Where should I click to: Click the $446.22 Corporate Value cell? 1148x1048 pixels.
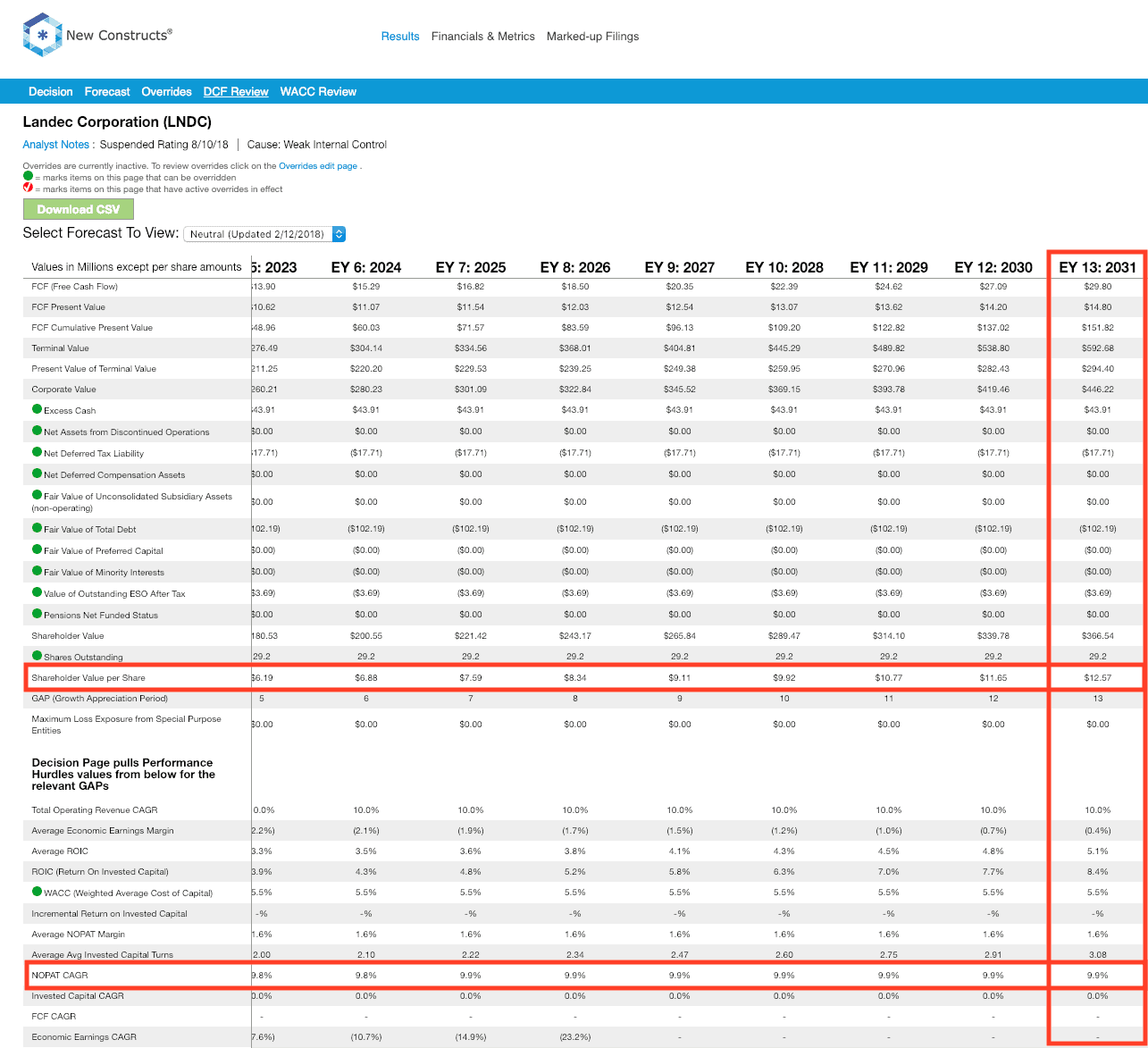point(1098,390)
